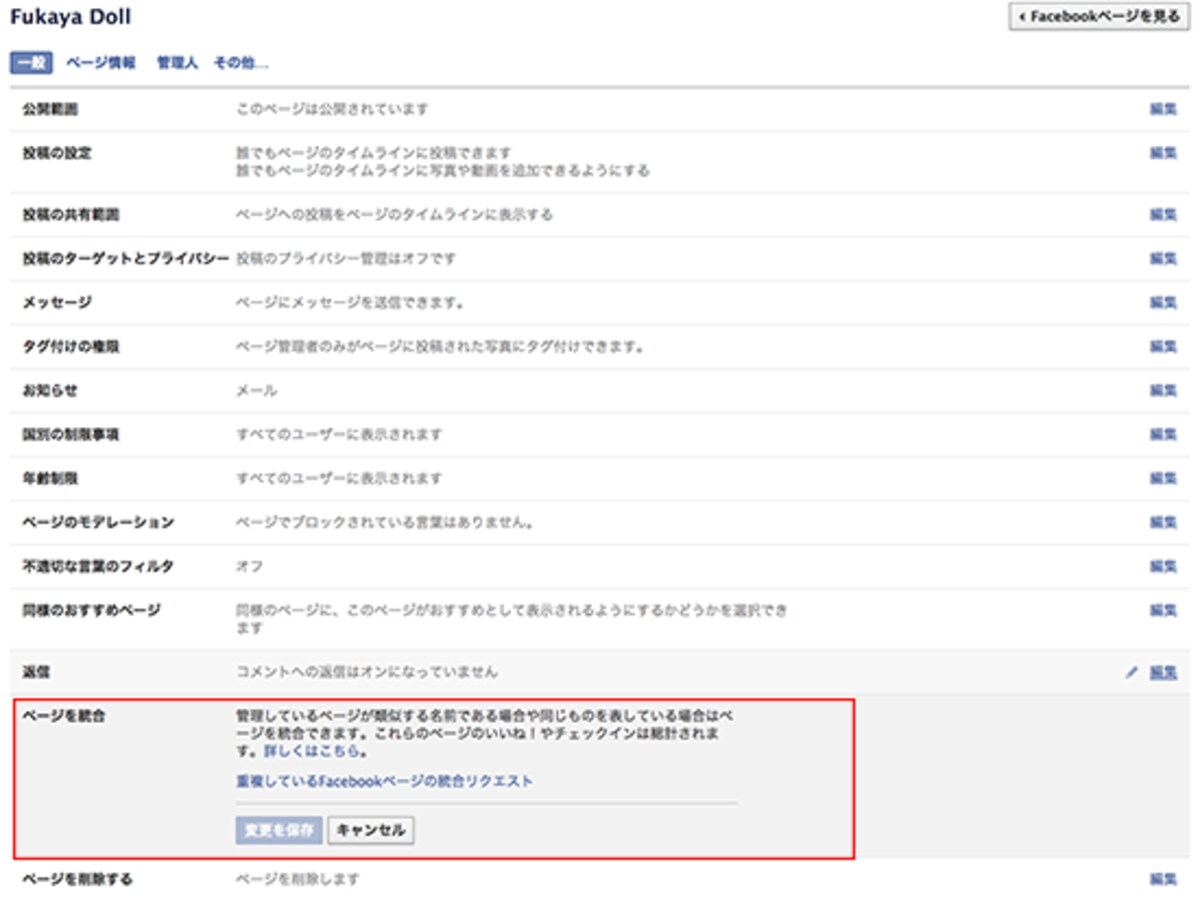Open the 詳しくはこちら link
1200x897 pixels.
(311, 750)
